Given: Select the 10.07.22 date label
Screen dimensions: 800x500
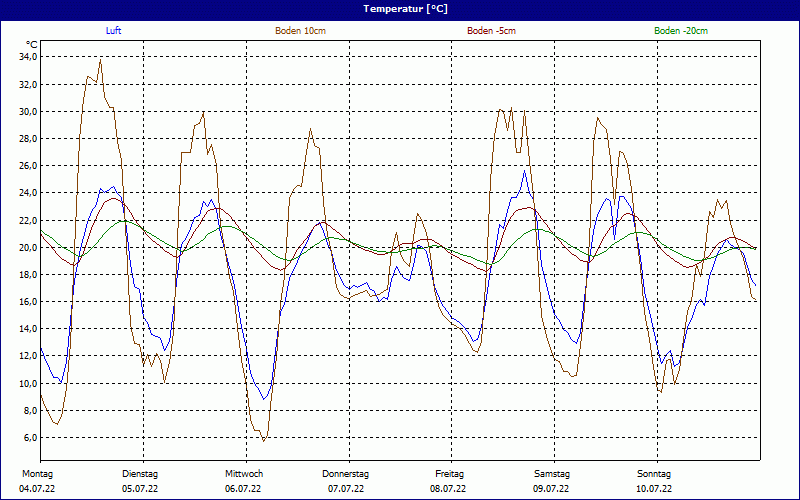Looking at the screenshot, I should point(654,489).
